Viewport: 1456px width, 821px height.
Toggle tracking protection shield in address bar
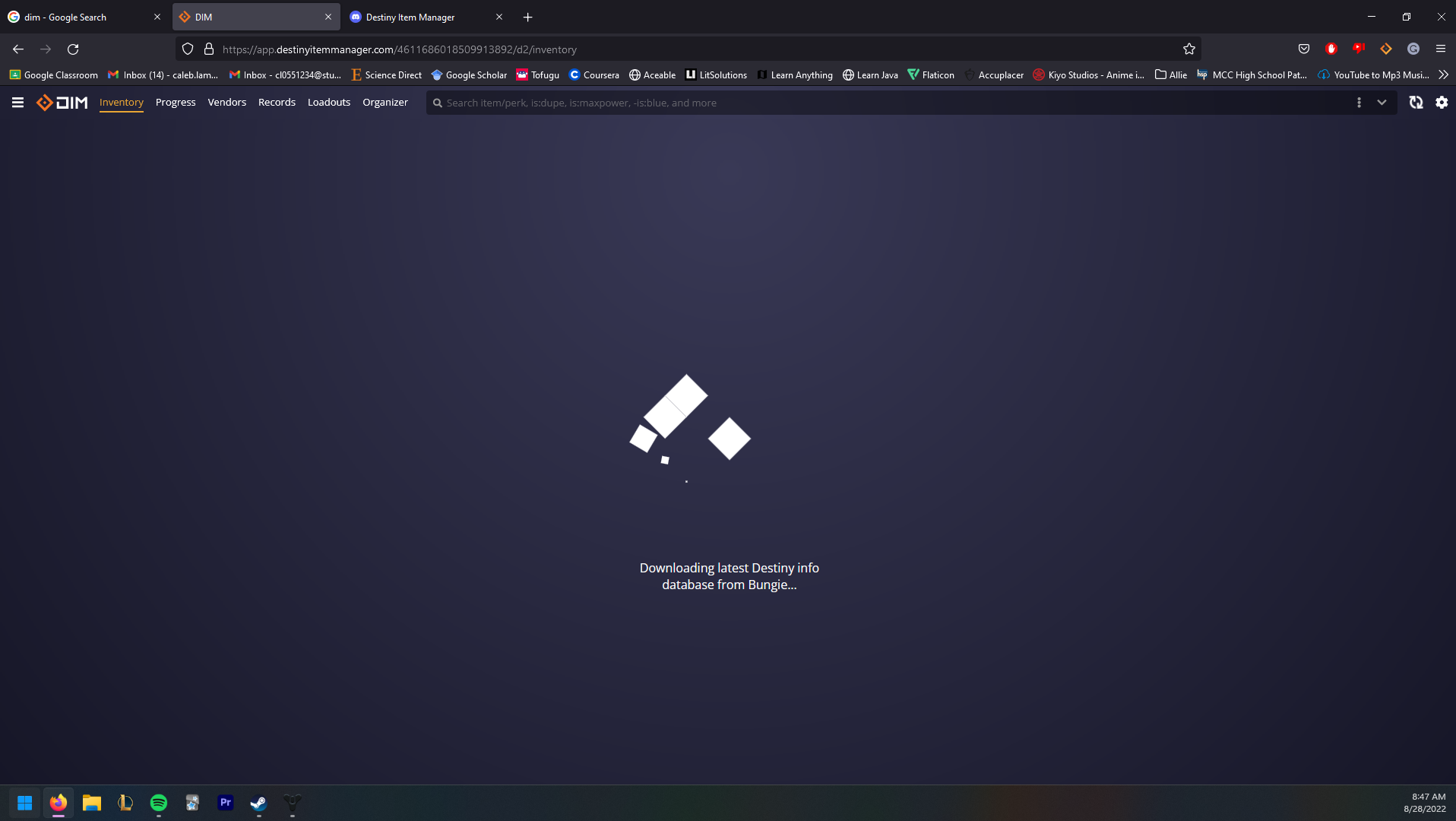coord(187,49)
